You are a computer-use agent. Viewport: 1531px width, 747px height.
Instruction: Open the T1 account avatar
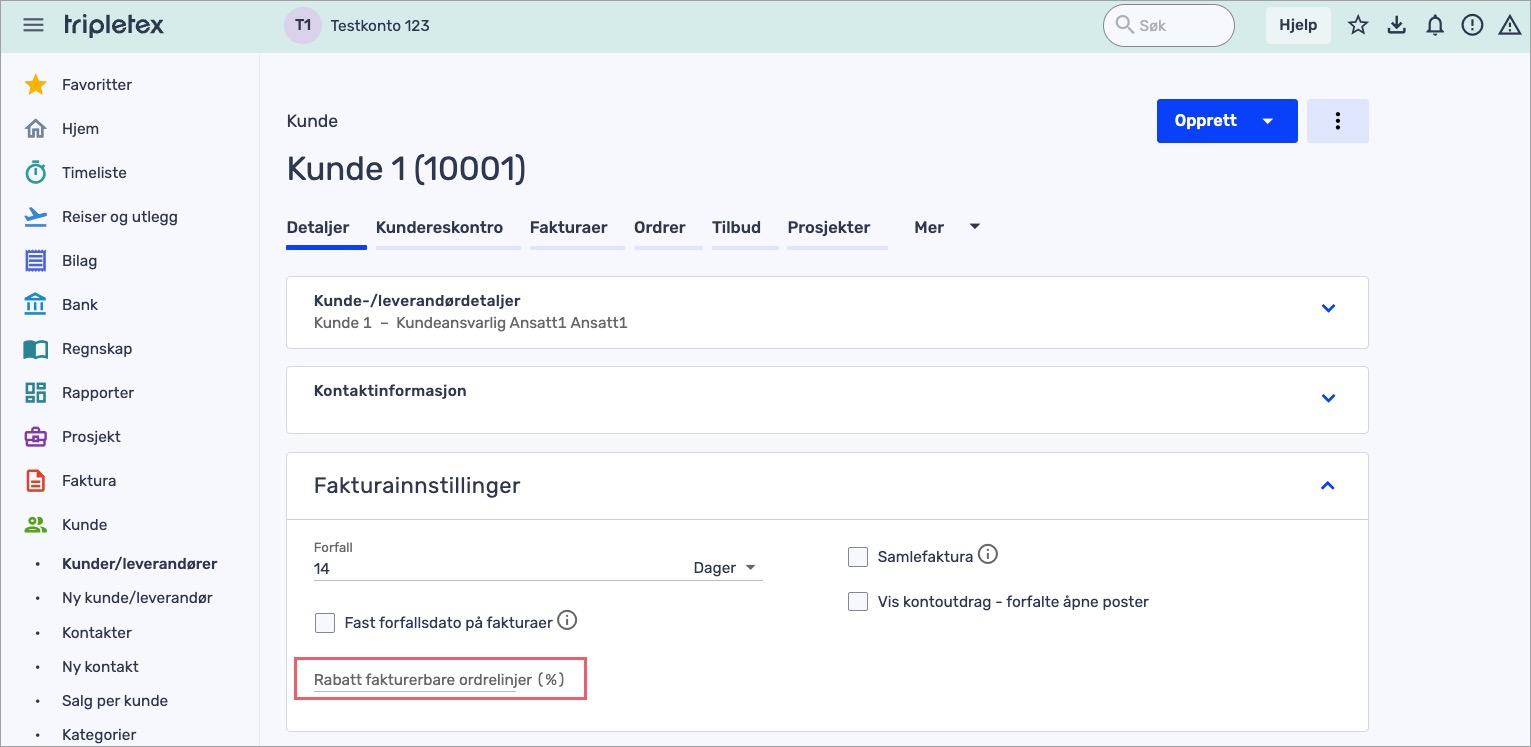pos(302,25)
